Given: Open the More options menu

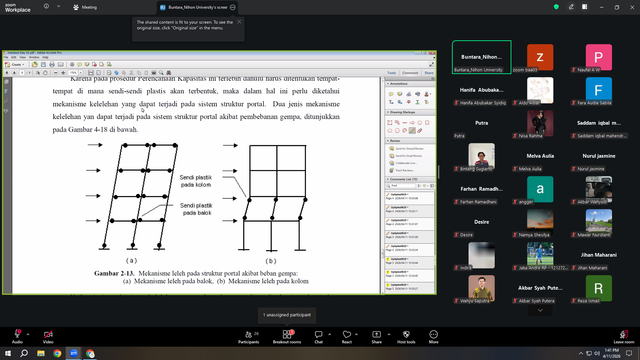Looking at the screenshot, I should click(x=433, y=336).
